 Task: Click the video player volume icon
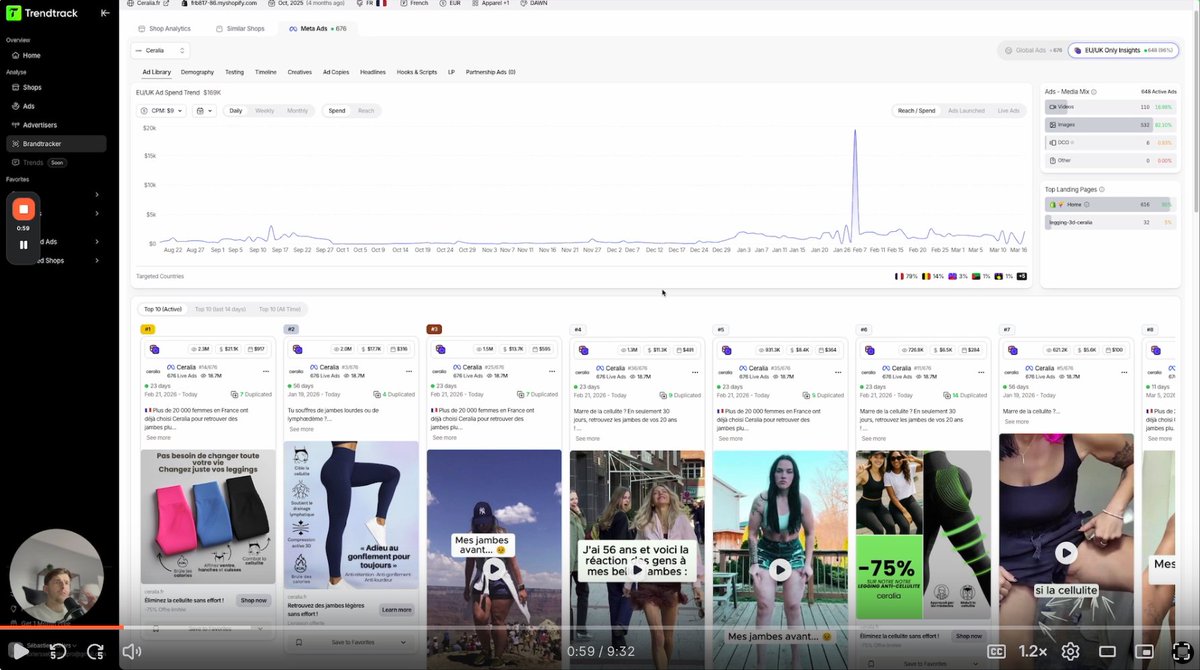[x=131, y=651]
